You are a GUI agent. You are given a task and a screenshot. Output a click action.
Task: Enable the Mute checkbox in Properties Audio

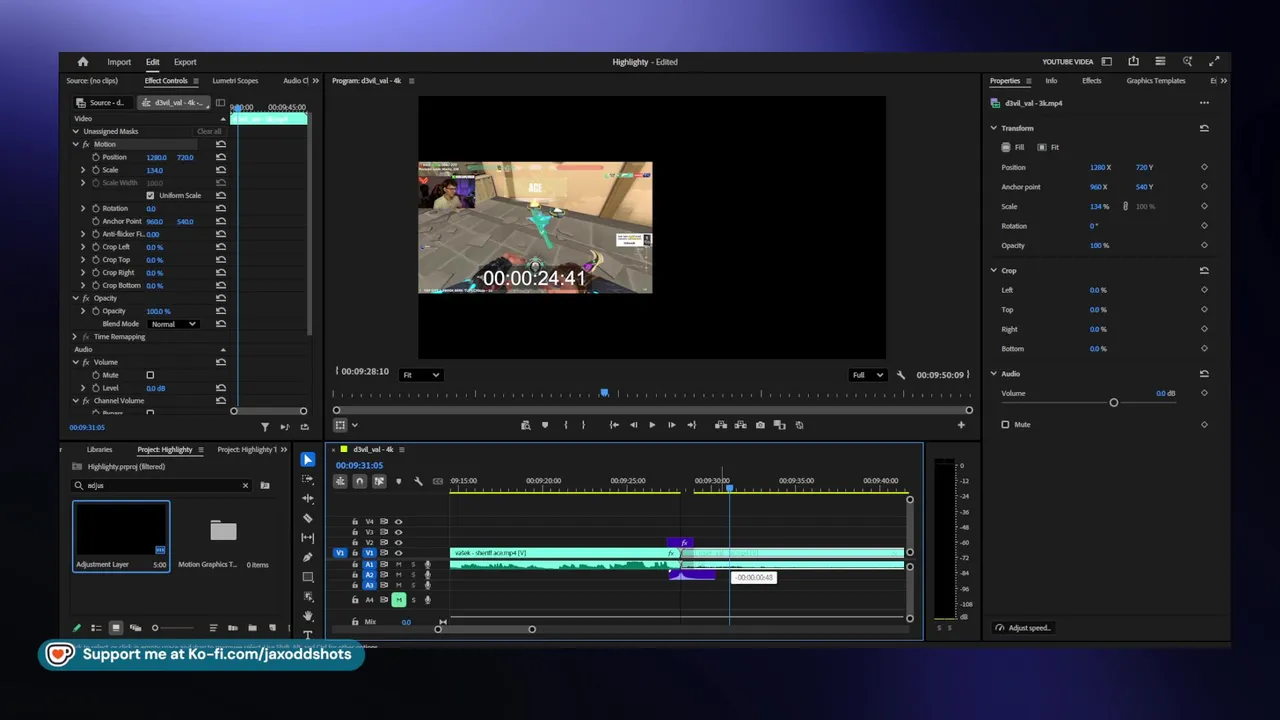pos(1005,424)
